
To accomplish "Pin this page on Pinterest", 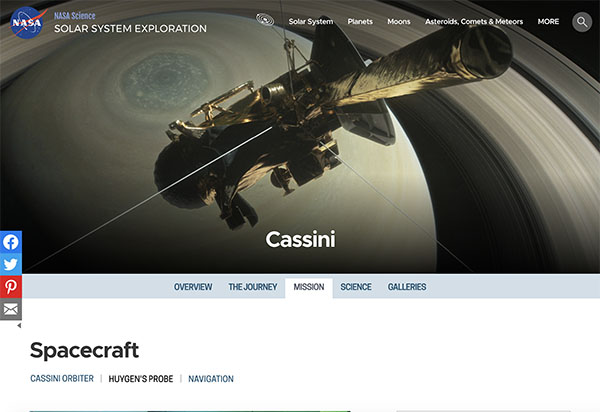I will pos(11,287).
